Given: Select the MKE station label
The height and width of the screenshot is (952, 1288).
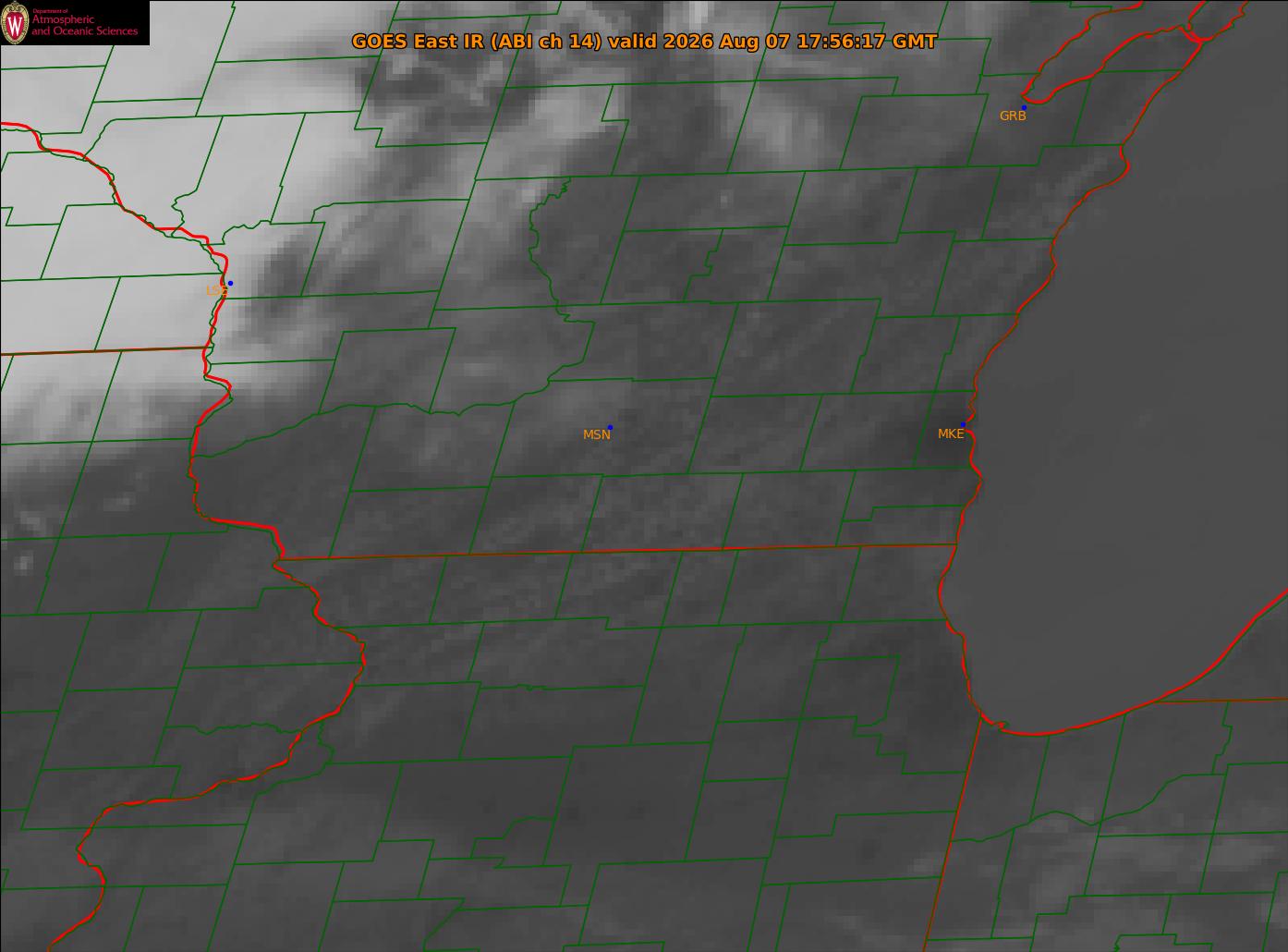Looking at the screenshot, I should tap(951, 433).
